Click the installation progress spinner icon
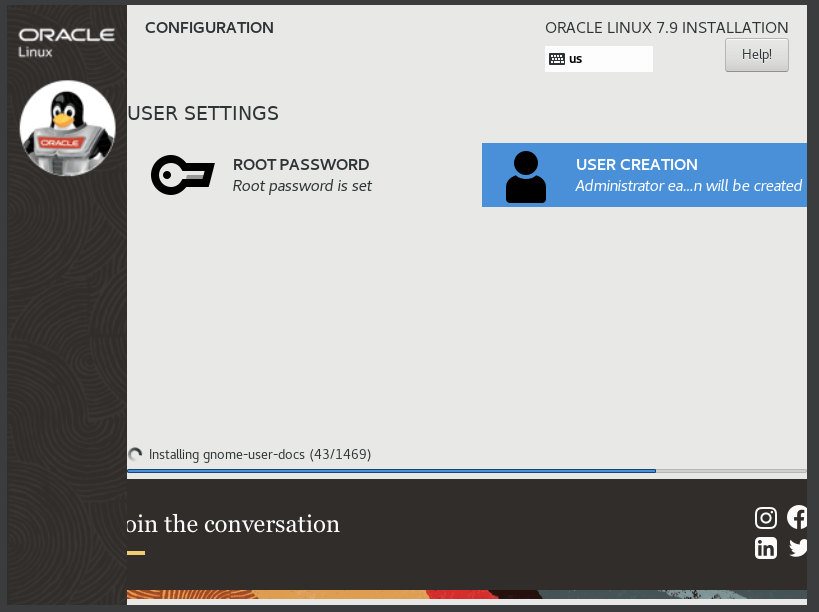This screenshot has width=819, height=612. tap(135, 454)
